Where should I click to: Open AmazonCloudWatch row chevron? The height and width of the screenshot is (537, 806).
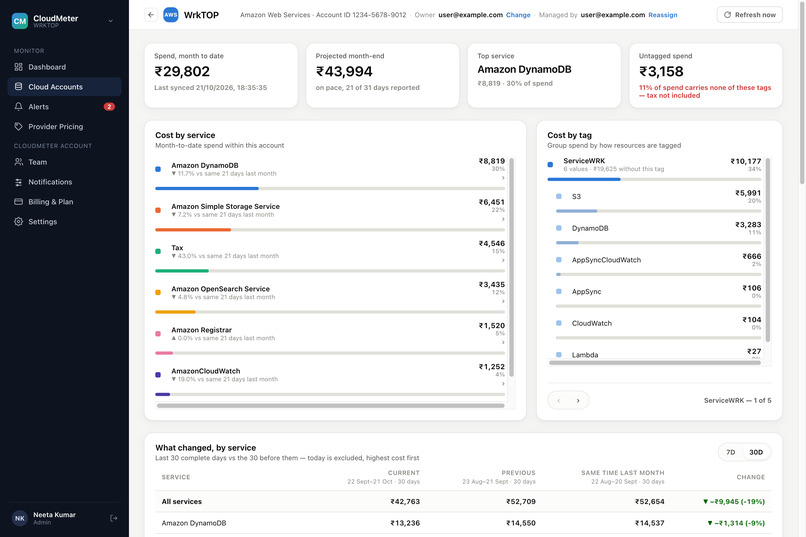pos(503,383)
